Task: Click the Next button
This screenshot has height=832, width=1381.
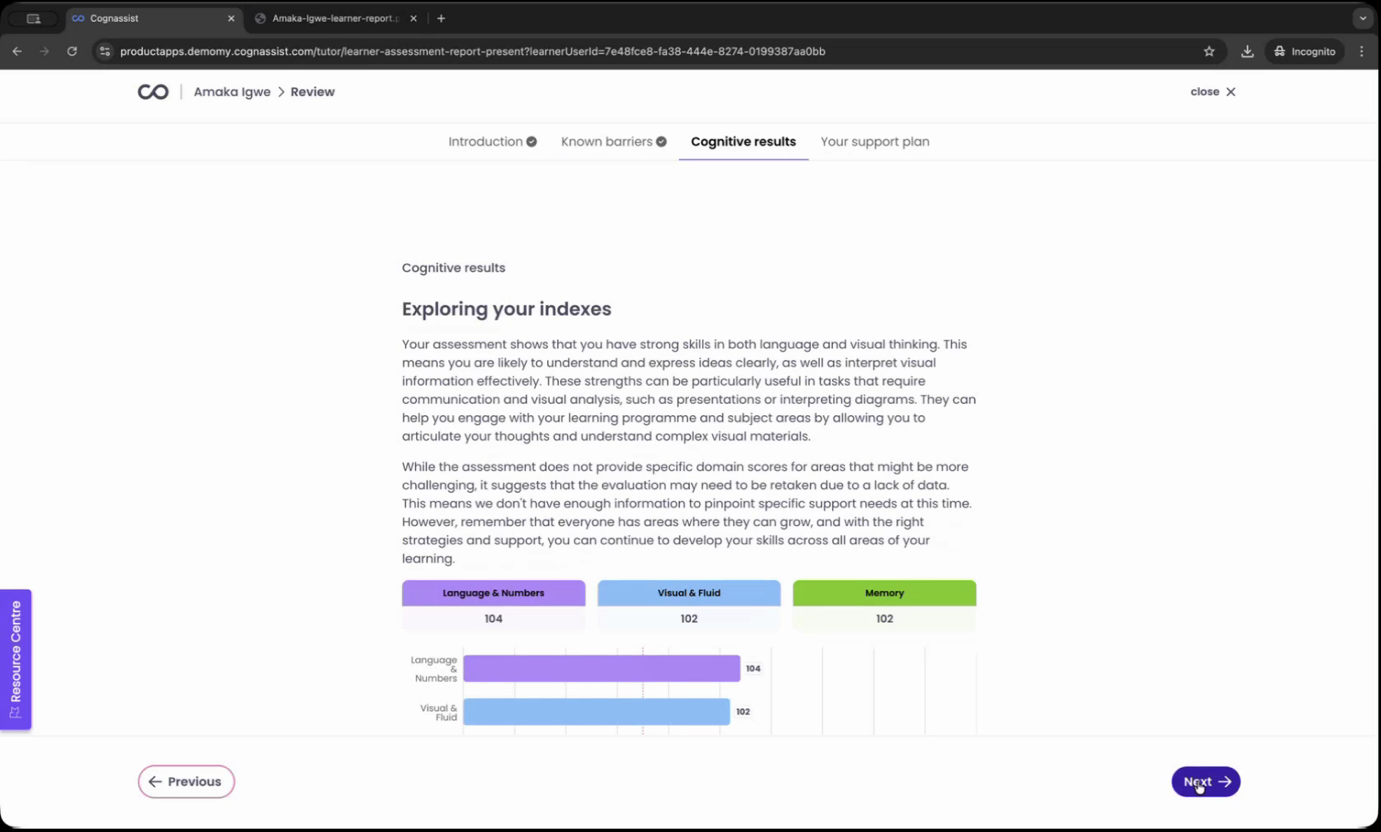Action: click(1204, 781)
